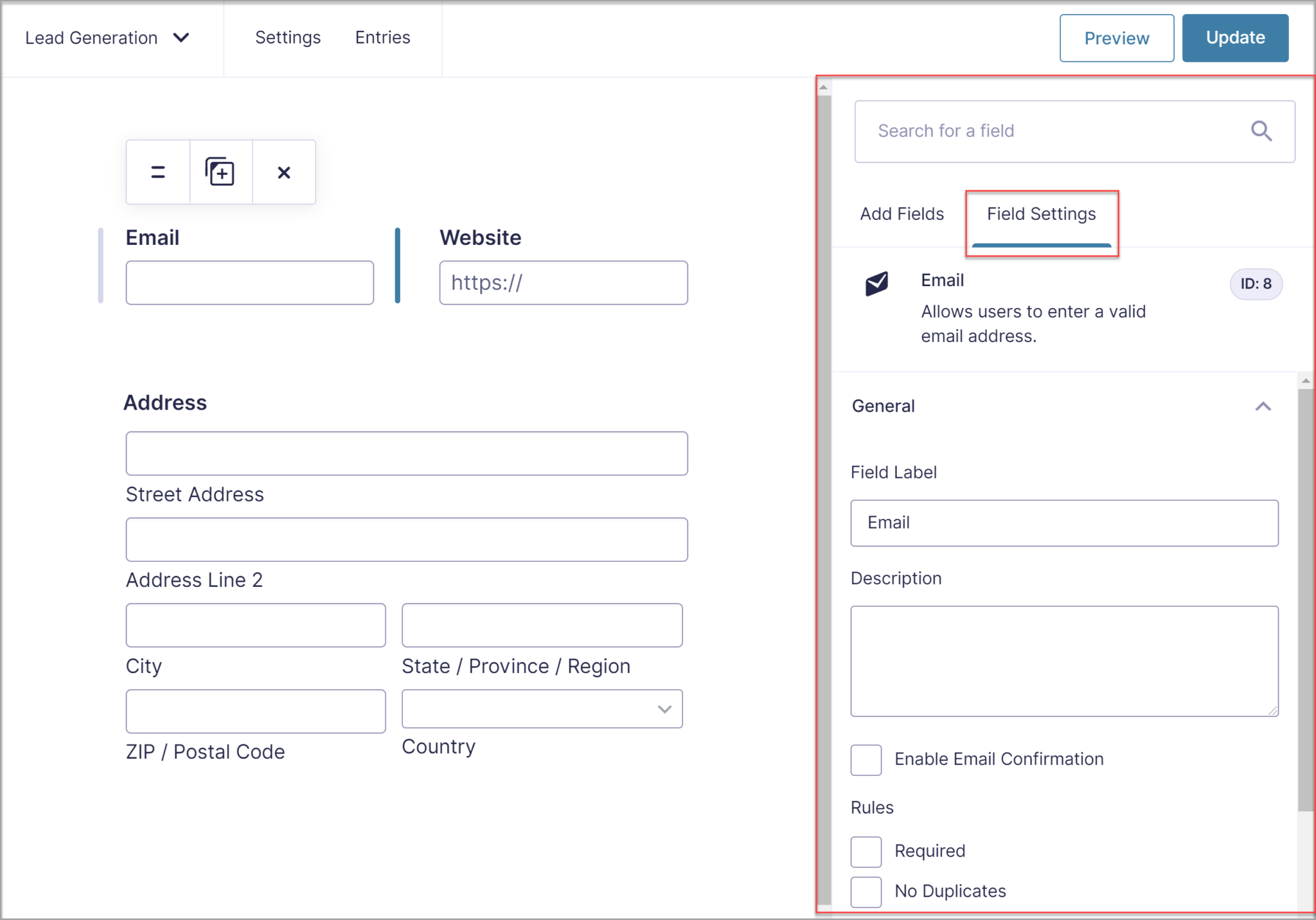Delete the Email field with the X icon

[x=283, y=172]
